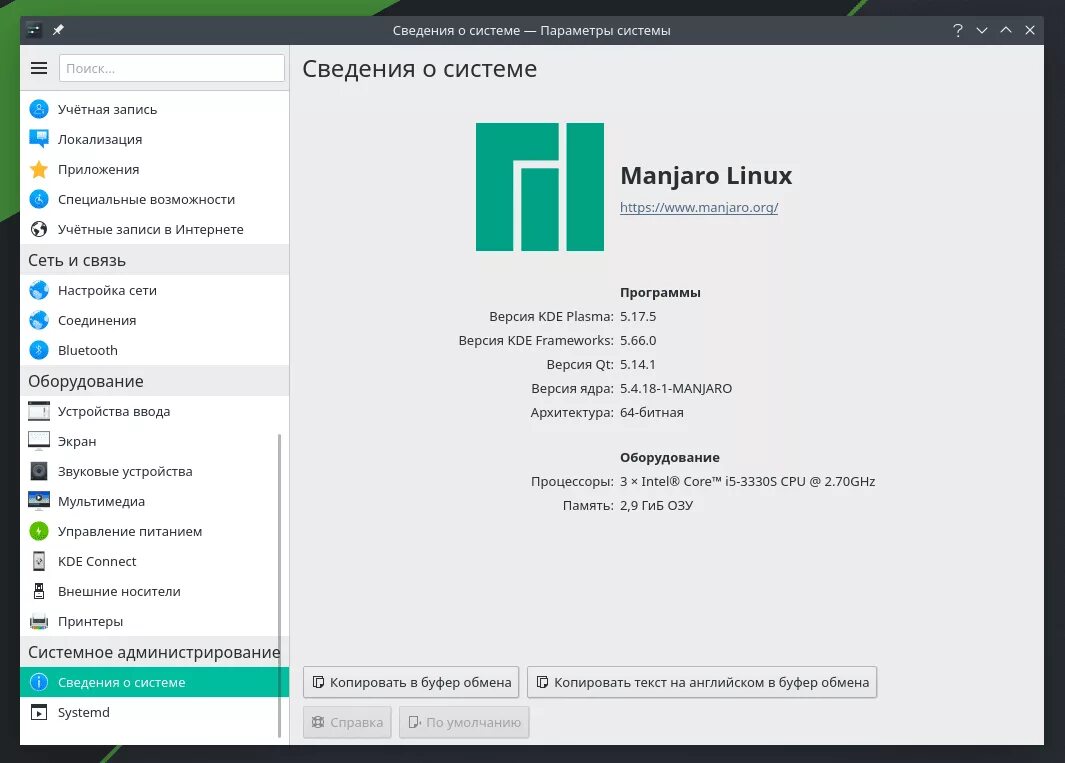Click the Manjaro logo image

(539, 187)
